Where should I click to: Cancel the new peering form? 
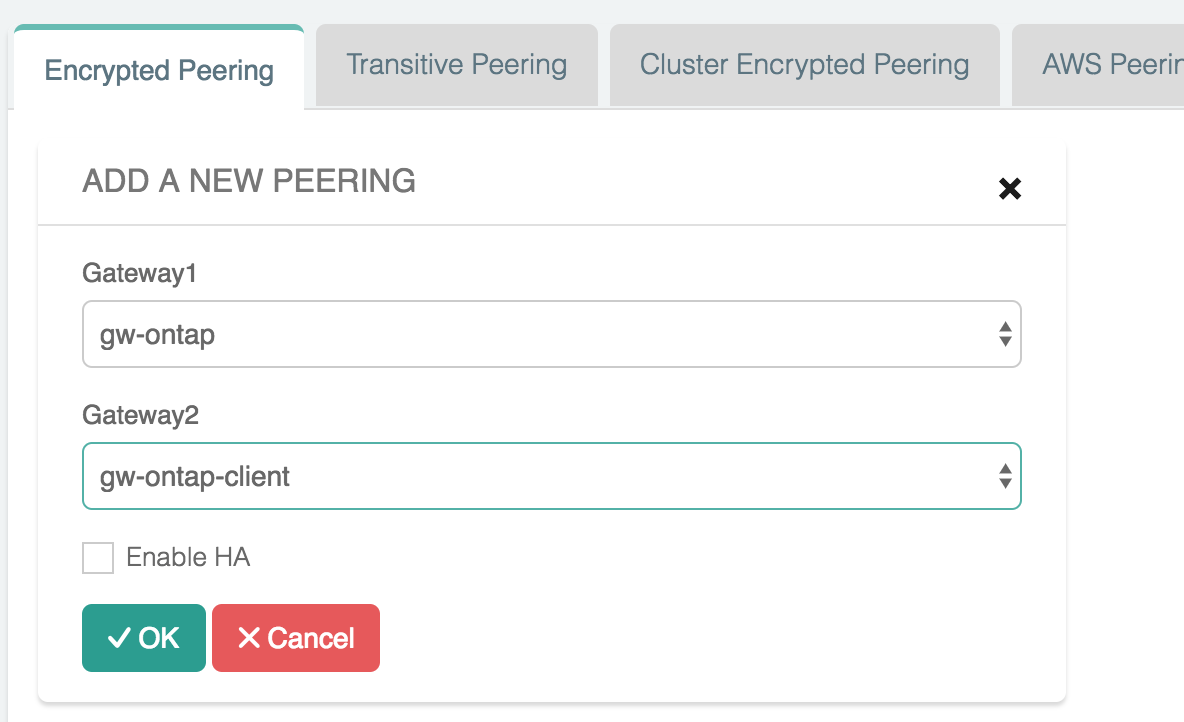click(x=296, y=638)
